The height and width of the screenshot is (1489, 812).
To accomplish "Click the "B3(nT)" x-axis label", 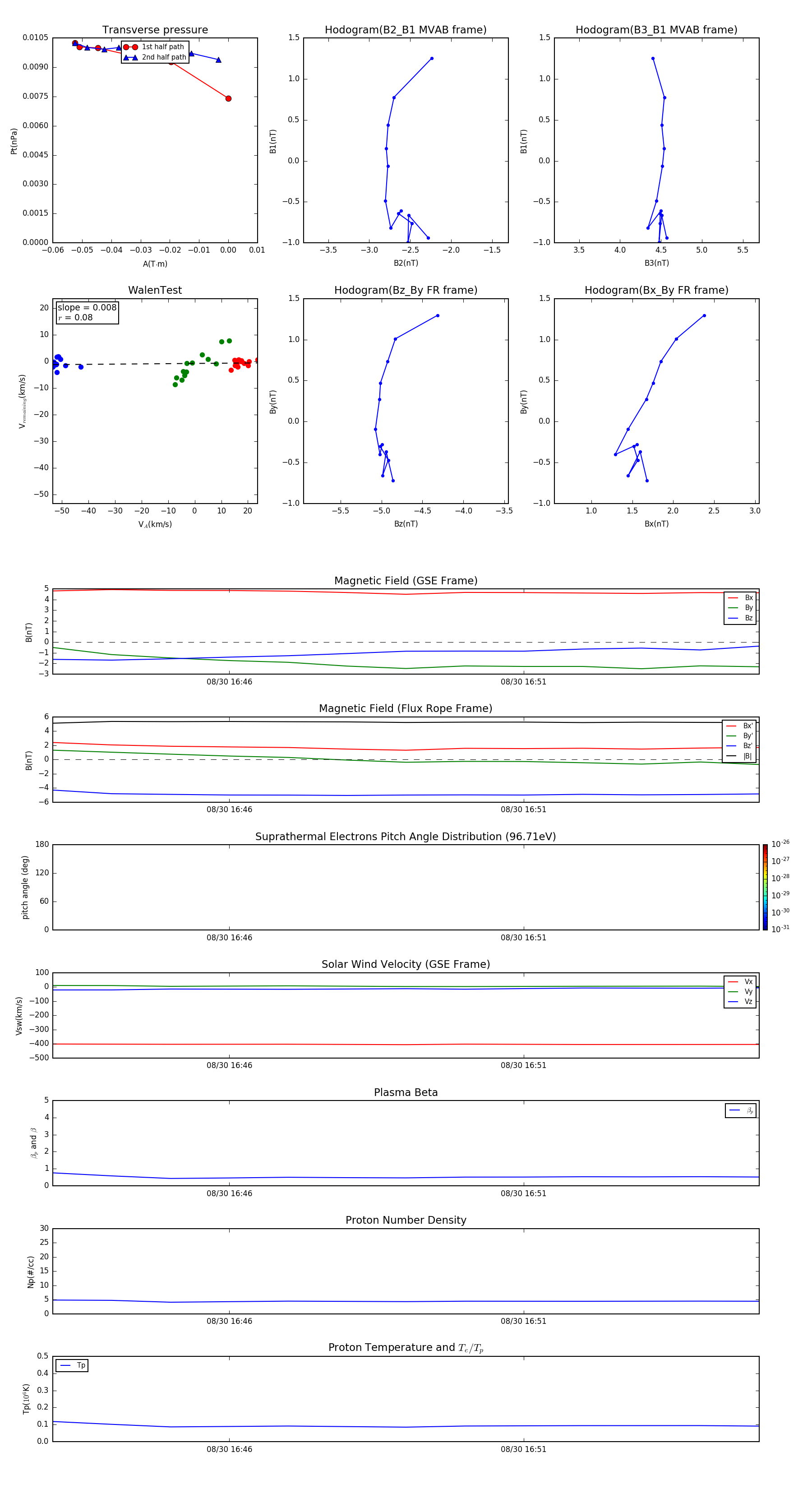I will point(656,263).
